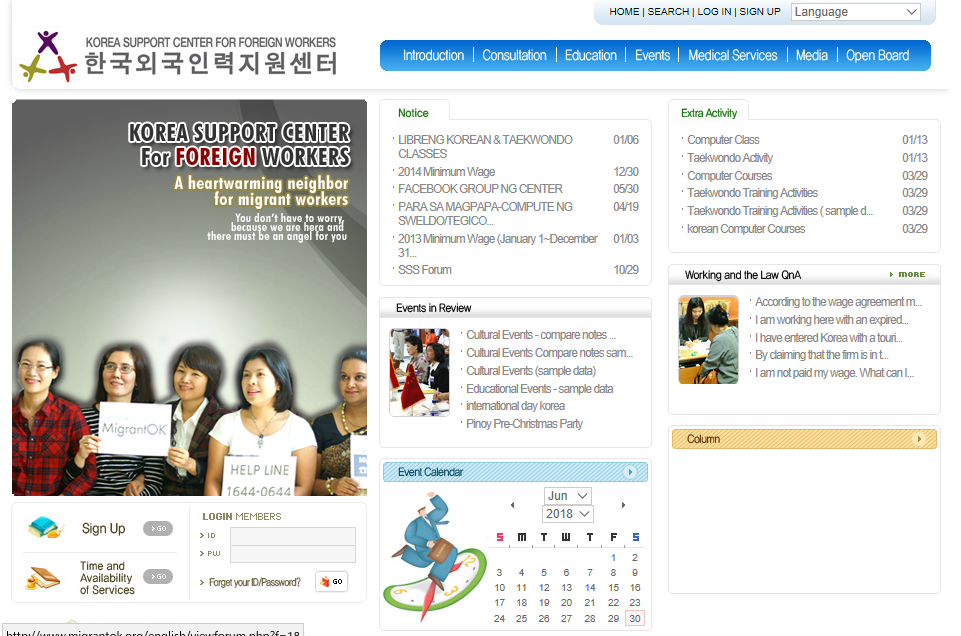Click the login GO button

point(331,581)
